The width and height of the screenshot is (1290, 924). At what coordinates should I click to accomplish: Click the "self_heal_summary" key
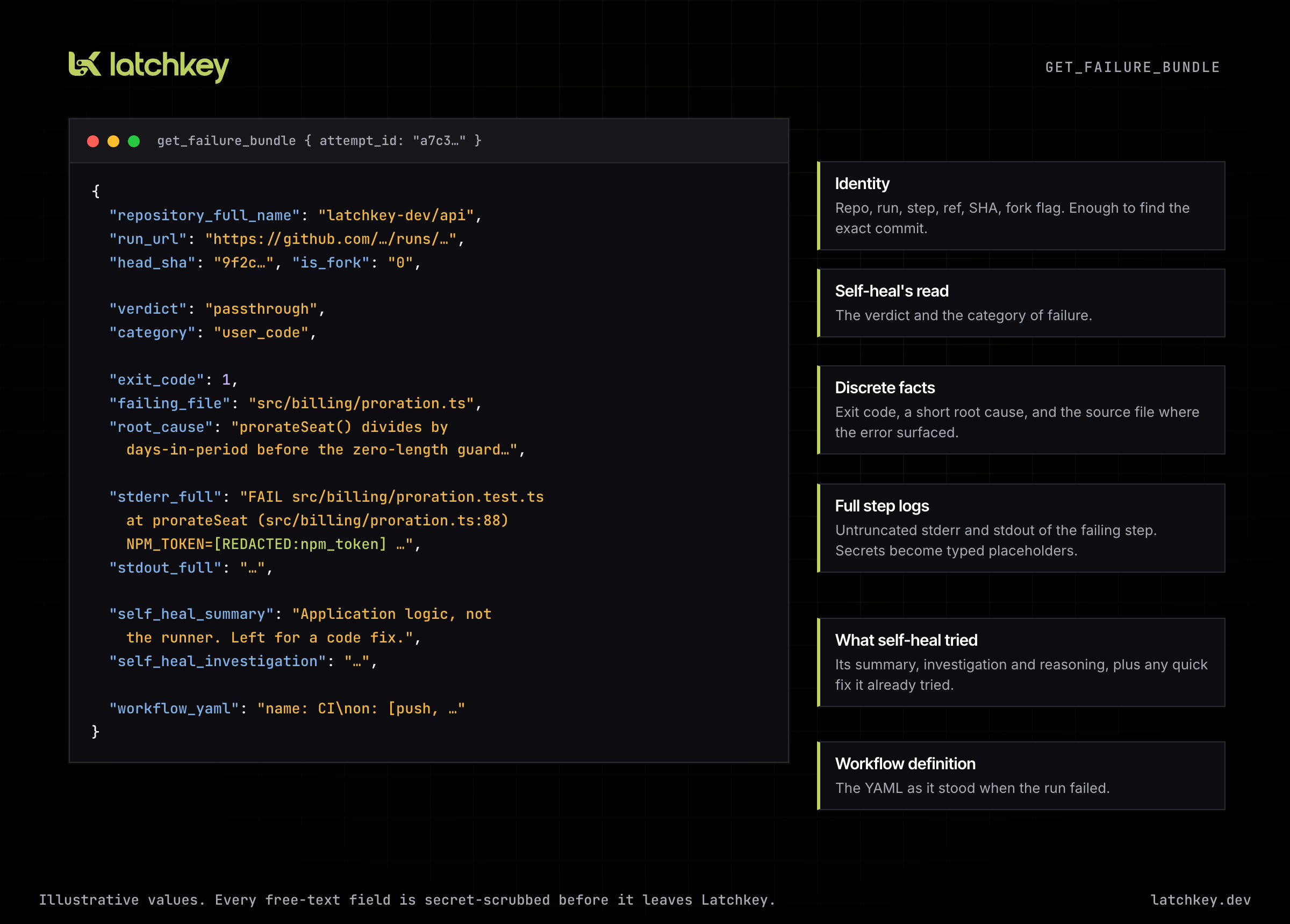point(191,614)
